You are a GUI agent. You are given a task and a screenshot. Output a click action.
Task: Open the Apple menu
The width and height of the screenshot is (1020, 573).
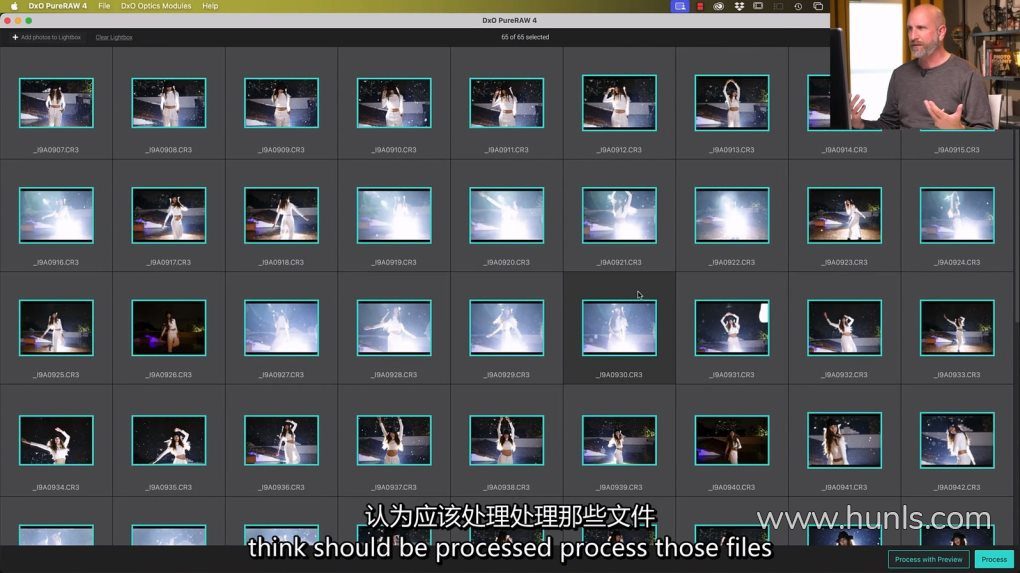point(14,6)
